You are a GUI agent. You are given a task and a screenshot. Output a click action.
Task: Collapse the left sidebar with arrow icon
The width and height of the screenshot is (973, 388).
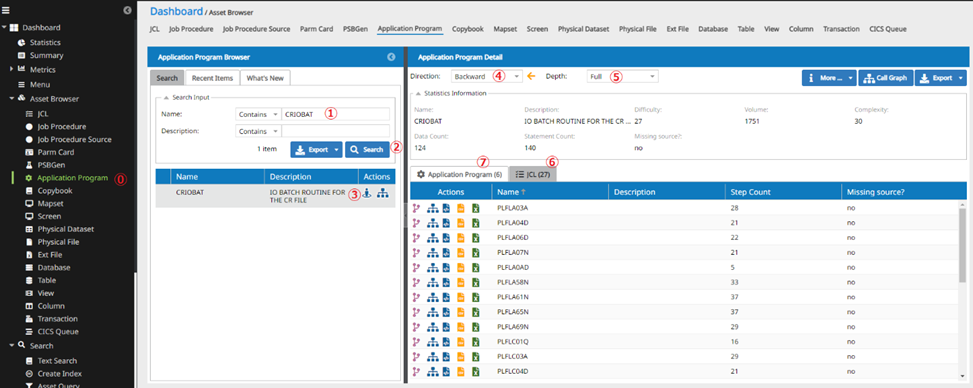click(x=127, y=10)
